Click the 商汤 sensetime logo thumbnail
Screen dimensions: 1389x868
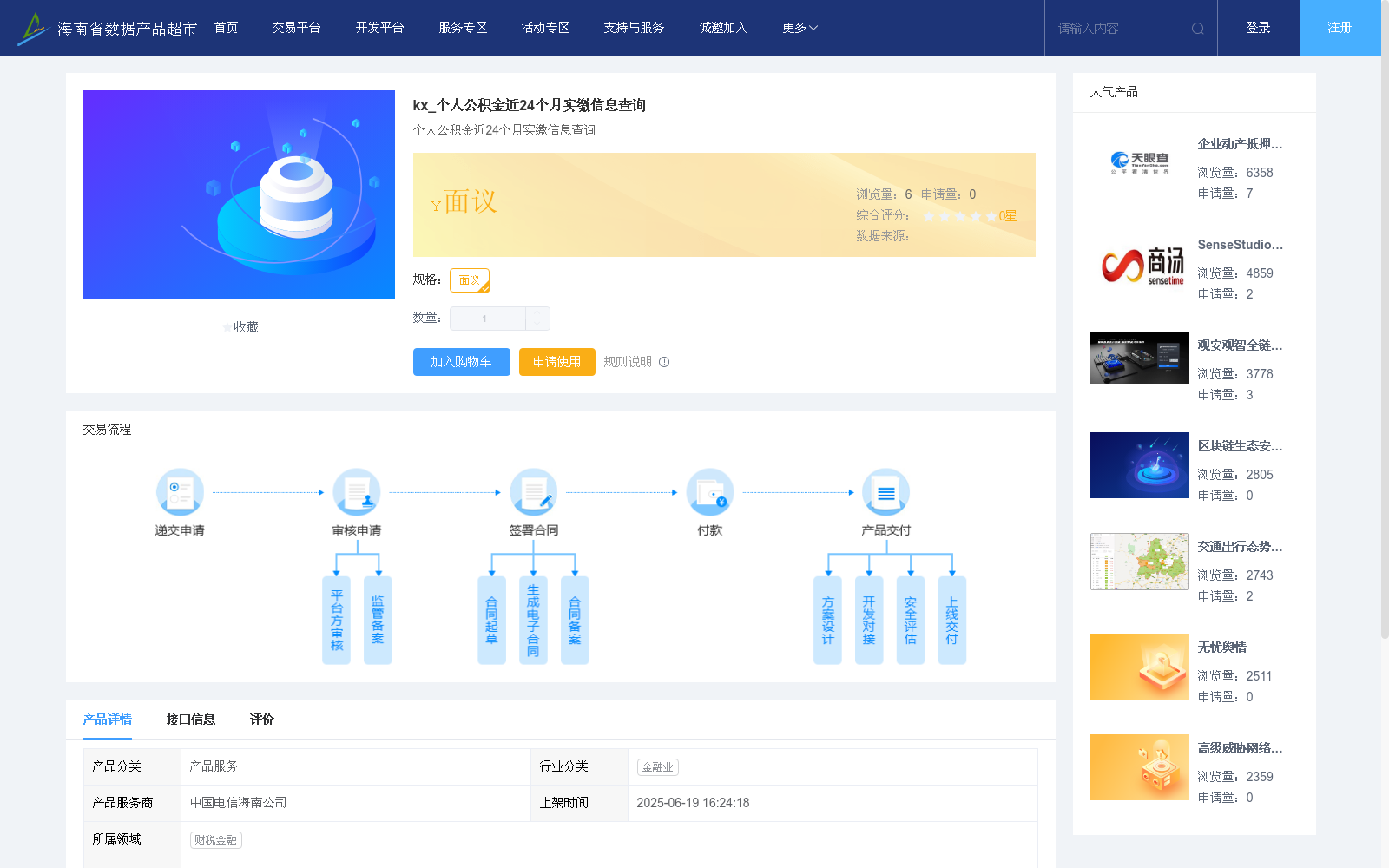coord(1140,264)
